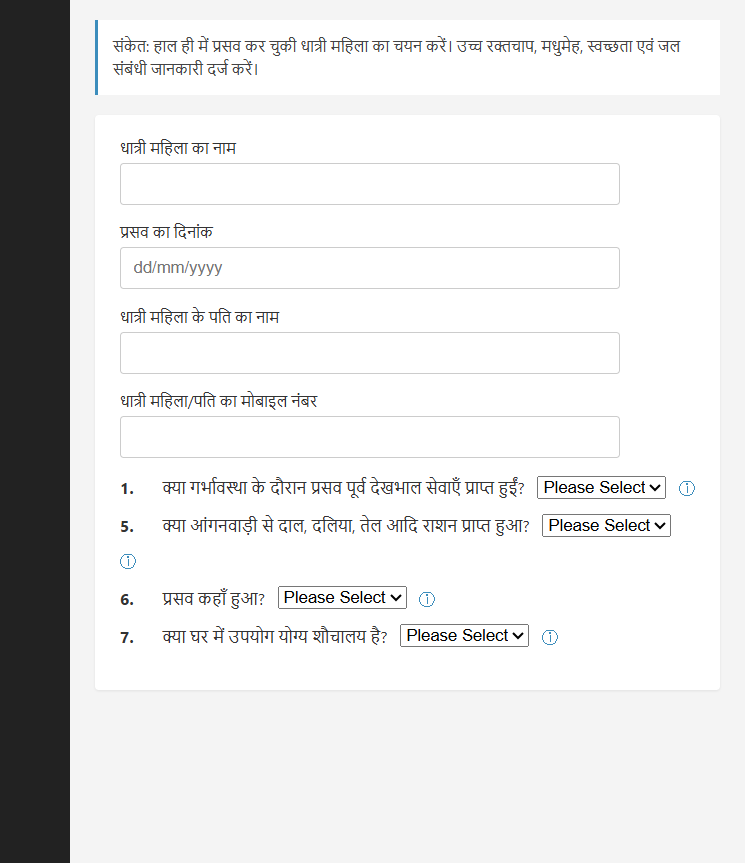Click the info icon below the ration question
Viewport: 745px width, 863px height.
pos(127,561)
